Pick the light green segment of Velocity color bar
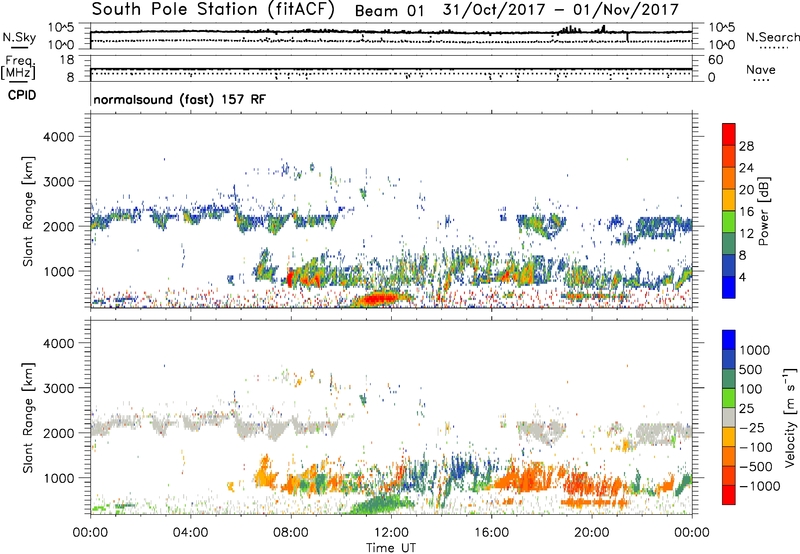 point(729,398)
